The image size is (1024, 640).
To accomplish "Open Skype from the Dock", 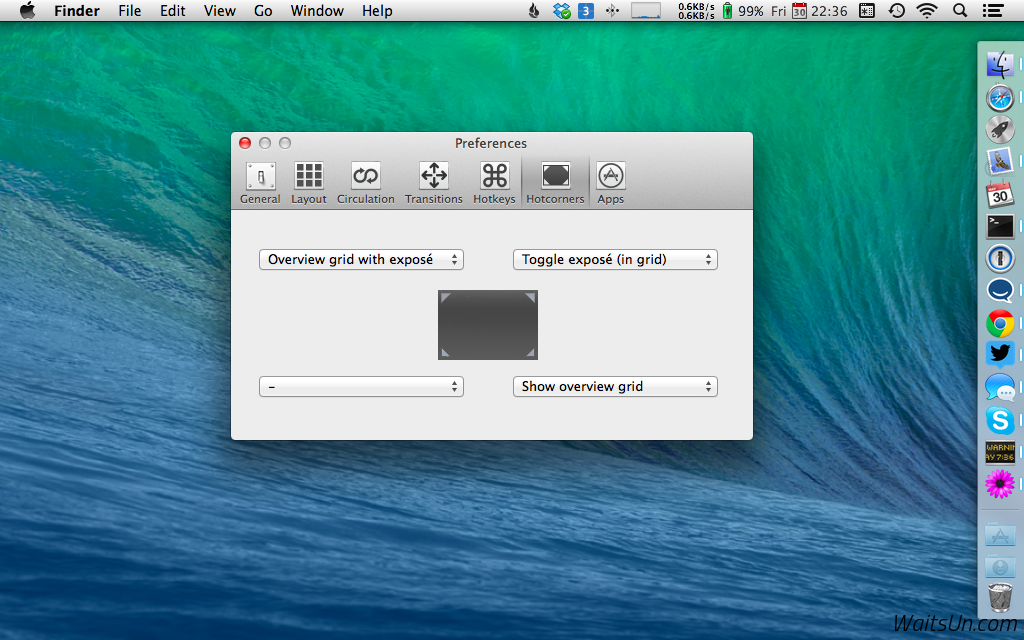I will 999,420.
